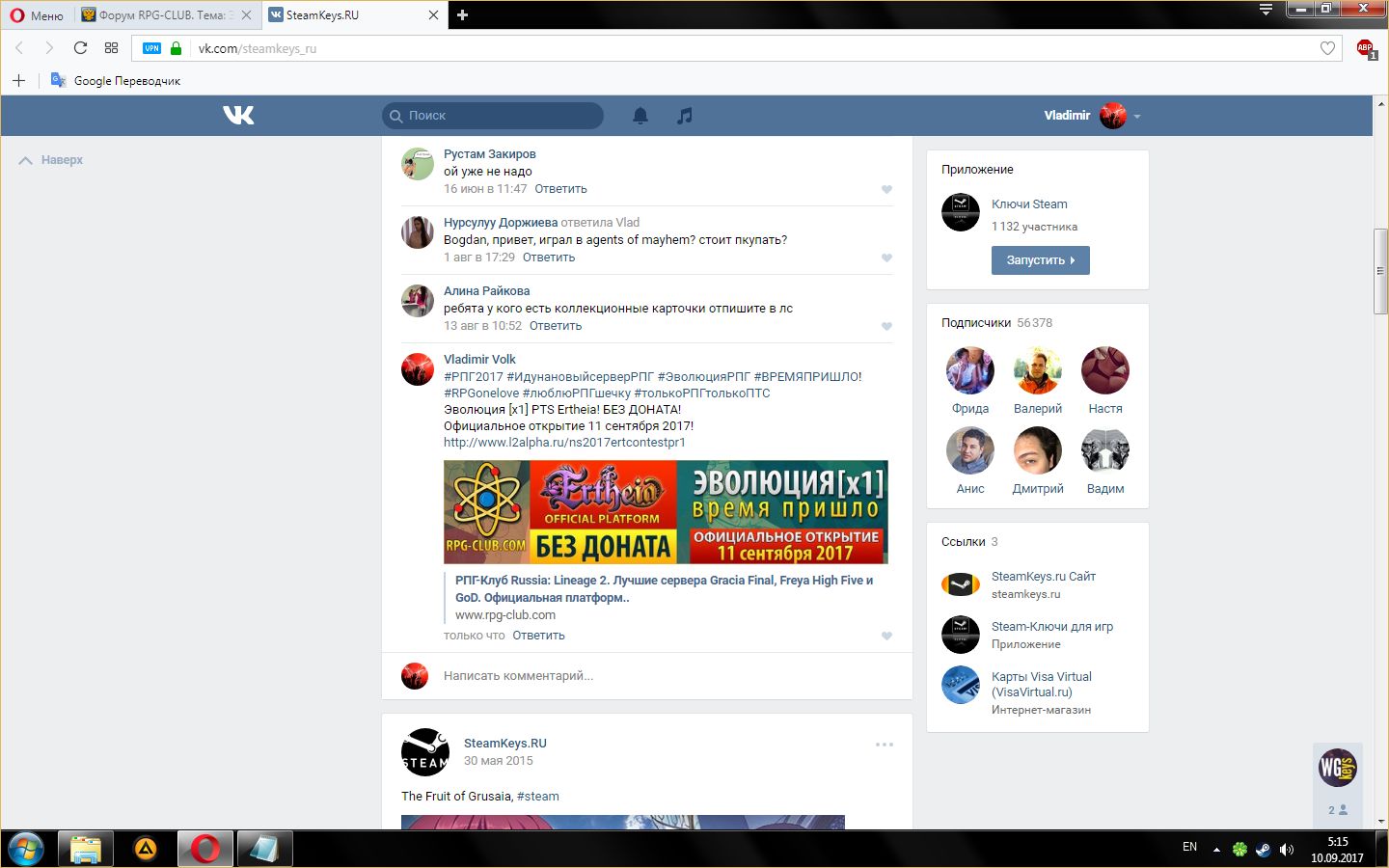Screen dimensions: 1389x868
Task: Open post options three-dot menu
Action: (x=885, y=745)
